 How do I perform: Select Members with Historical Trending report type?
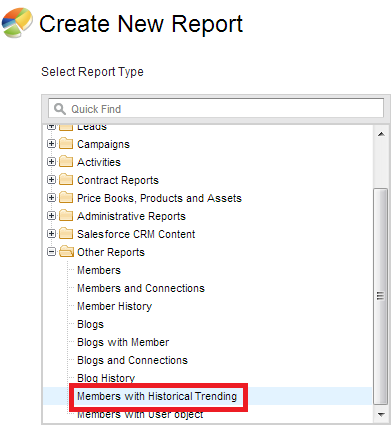click(157, 396)
